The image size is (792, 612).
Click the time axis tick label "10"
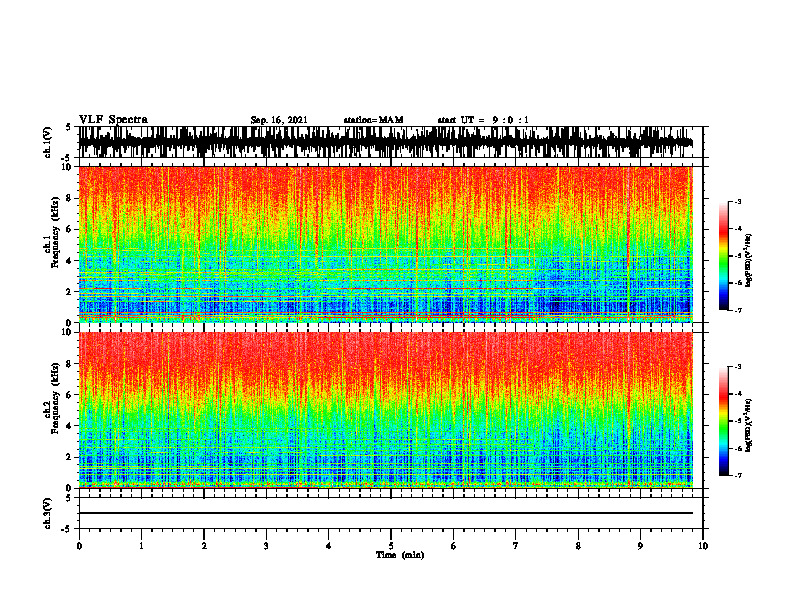(703, 546)
